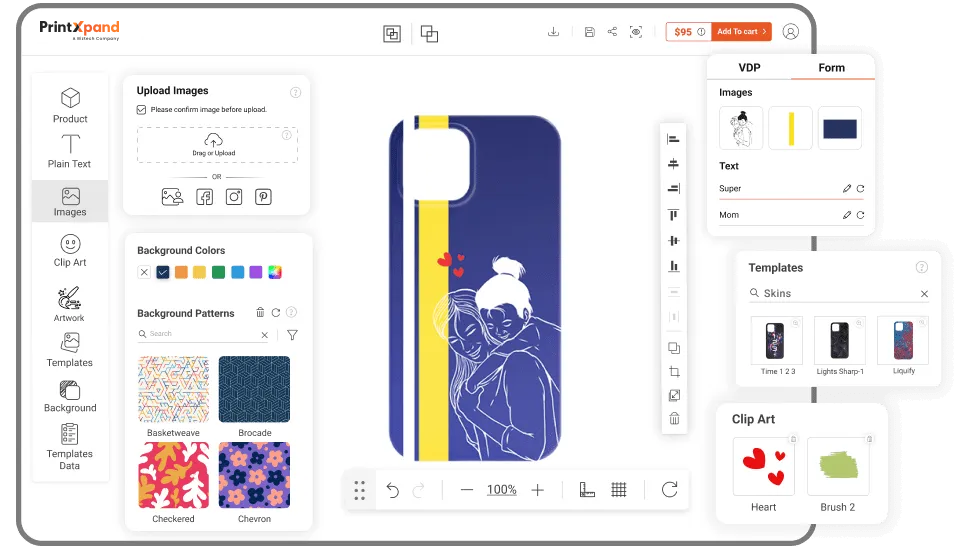The height and width of the screenshot is (550, 975).
Task: Align selection to horizontal center
Action: pos(673,164)
